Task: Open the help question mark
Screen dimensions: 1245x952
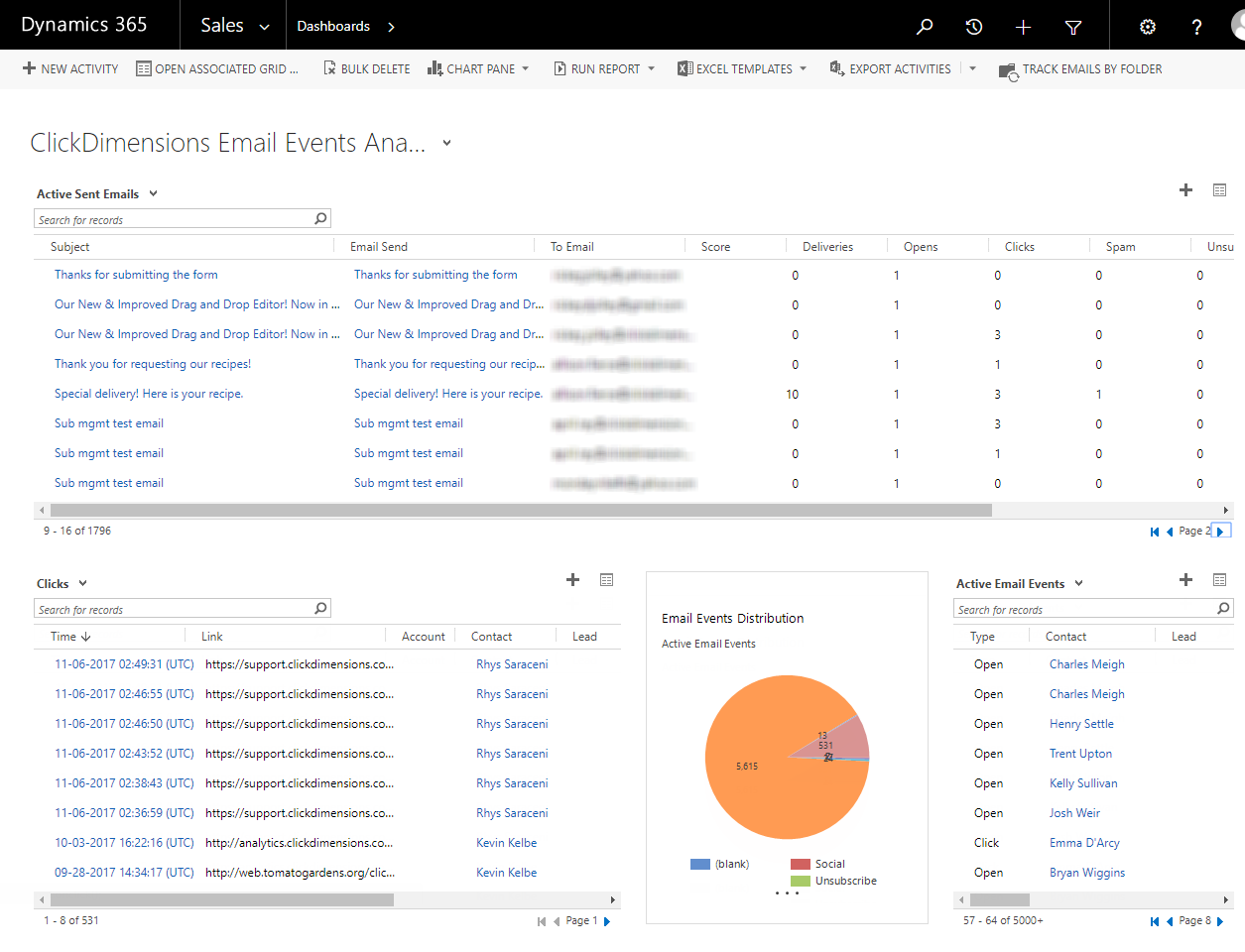Action: point(1197,27)
